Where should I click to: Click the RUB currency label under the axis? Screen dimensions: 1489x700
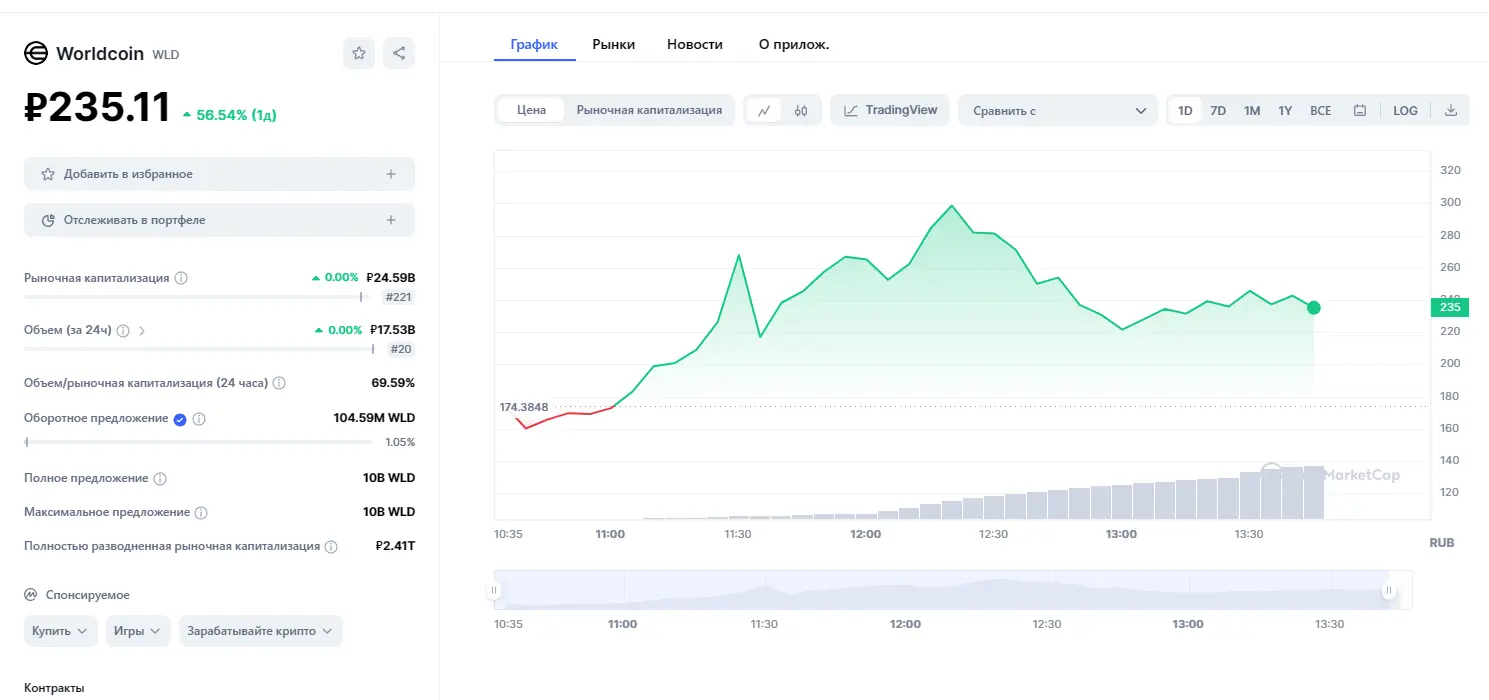(x=1442, y=542)
